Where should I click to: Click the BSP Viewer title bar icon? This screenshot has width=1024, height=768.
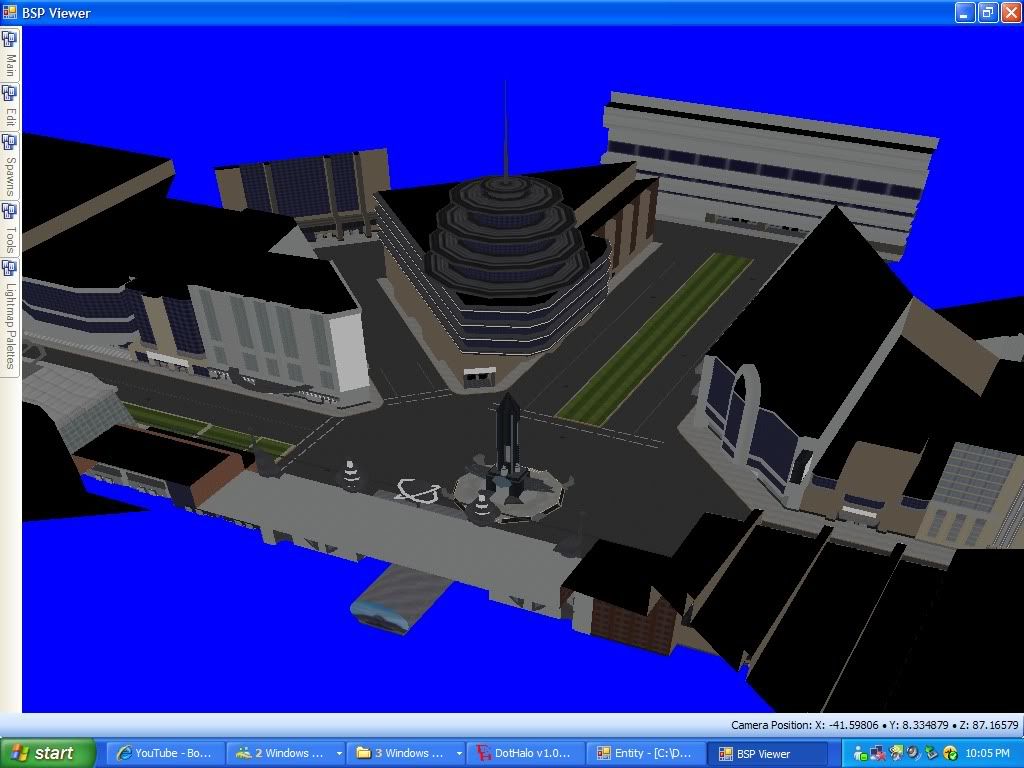point(10,12)
